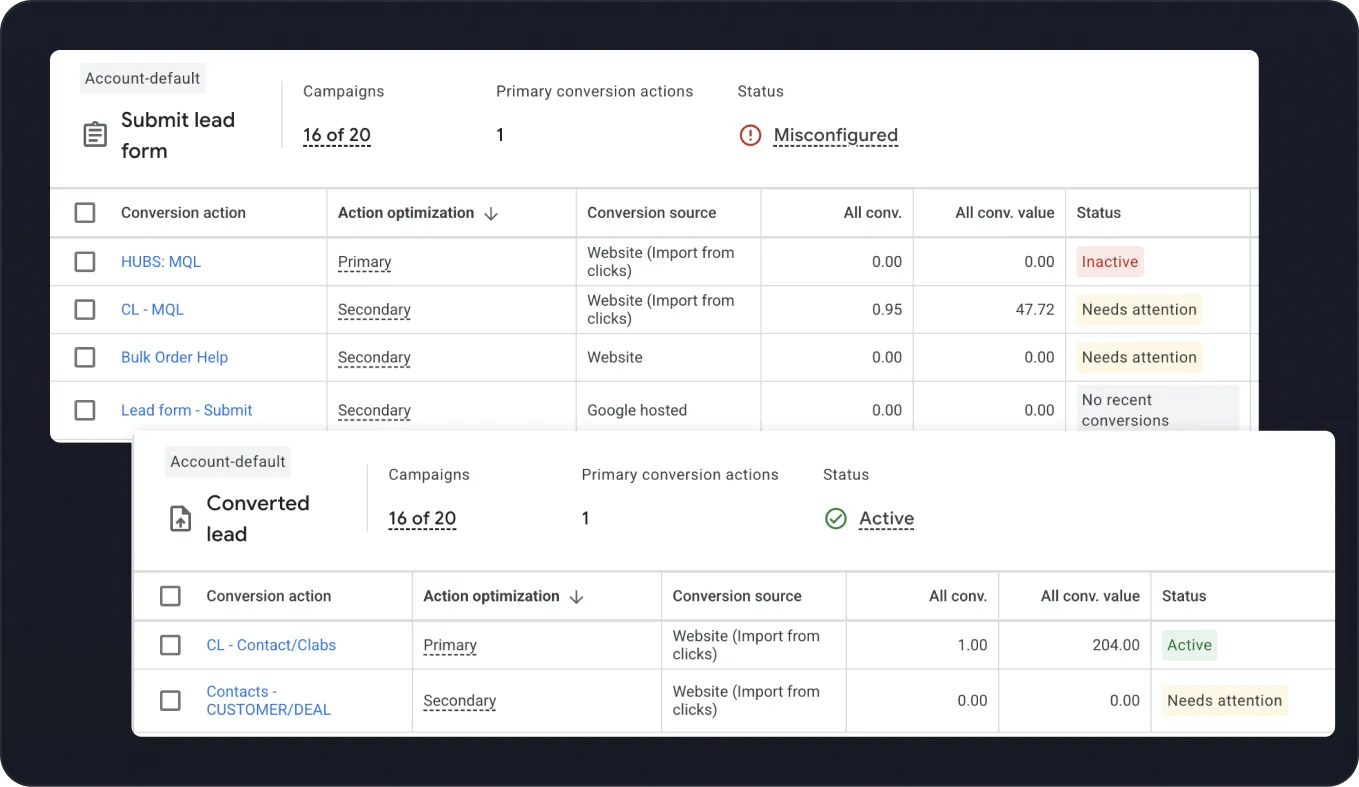1359x787 pixels.
Task: Click the 47.72 conversion value cell
Action: 1035,310
